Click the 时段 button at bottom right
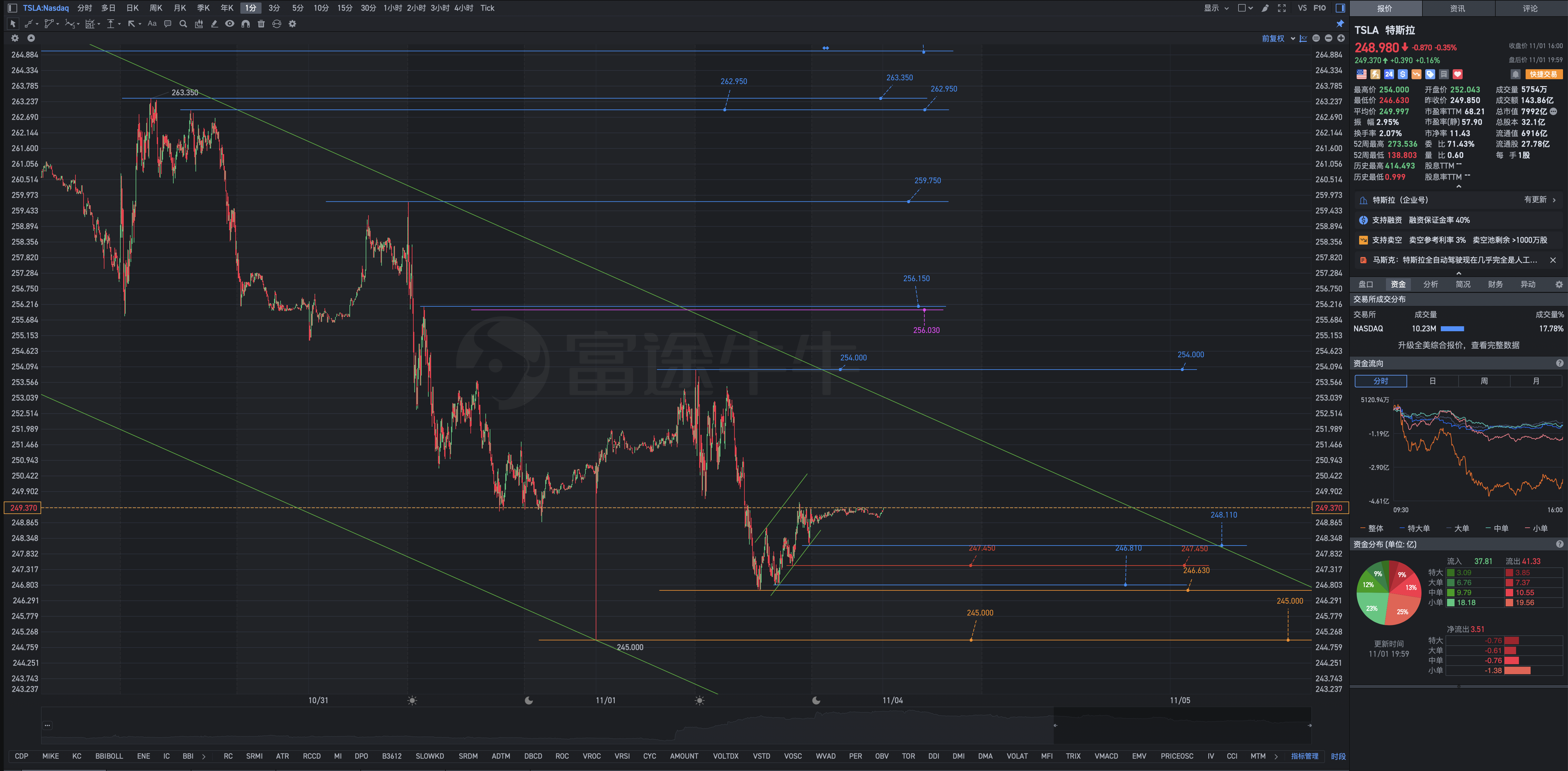The height and width of the screenshot is (771, 1568). (x=1338, y=756)
